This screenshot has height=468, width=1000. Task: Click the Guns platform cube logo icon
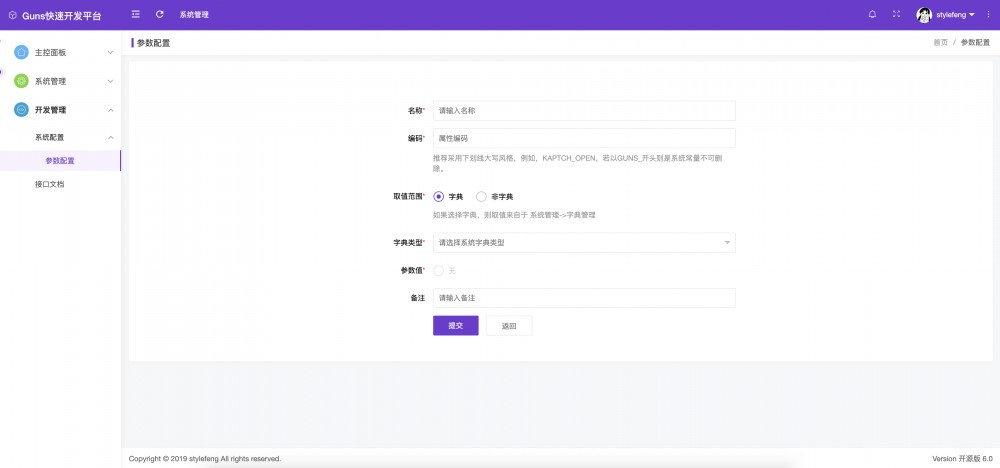(13, 15)
